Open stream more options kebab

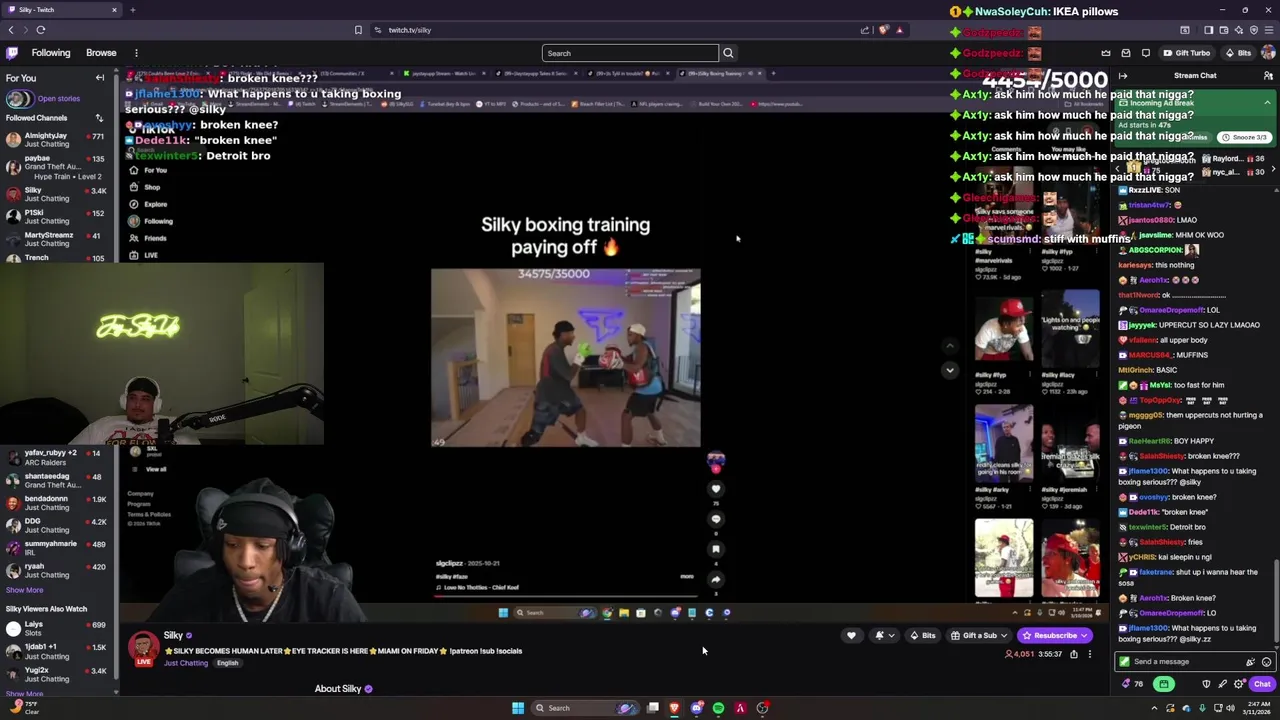pyautogui.click(x=1090, y=654)
